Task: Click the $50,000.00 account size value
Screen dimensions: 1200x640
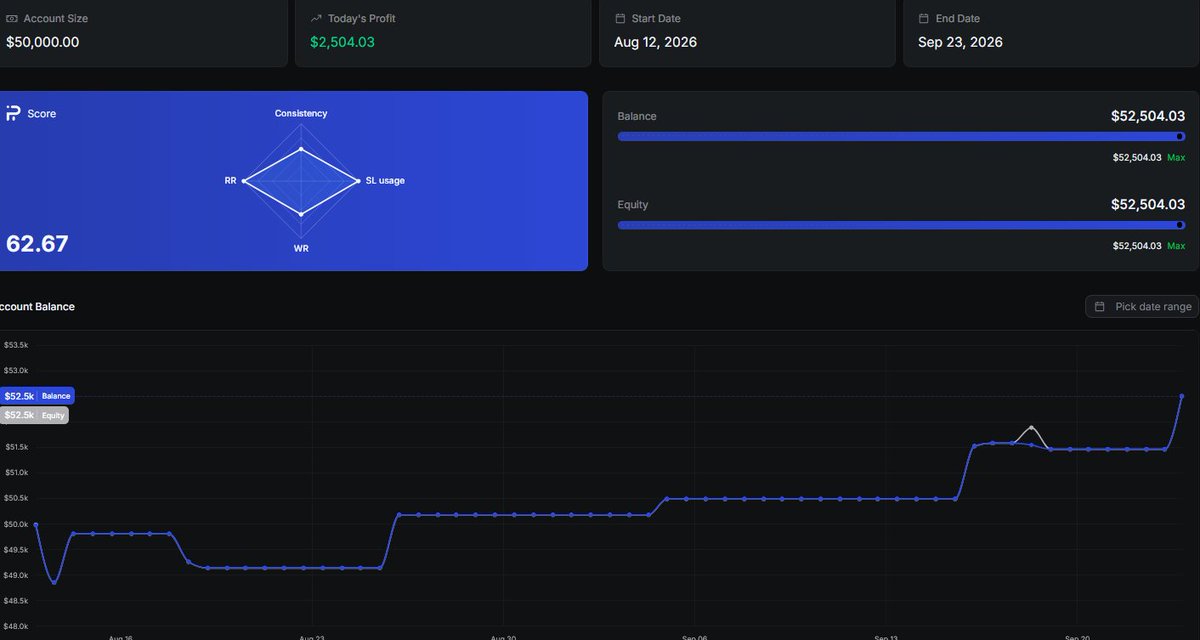Action: (x=43, y=42)
